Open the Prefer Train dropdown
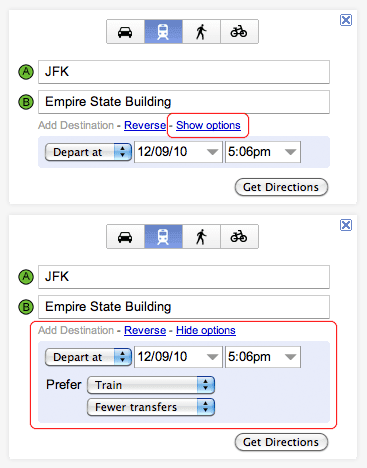Screen dimensions: 367x468 [x=151, y=385]
